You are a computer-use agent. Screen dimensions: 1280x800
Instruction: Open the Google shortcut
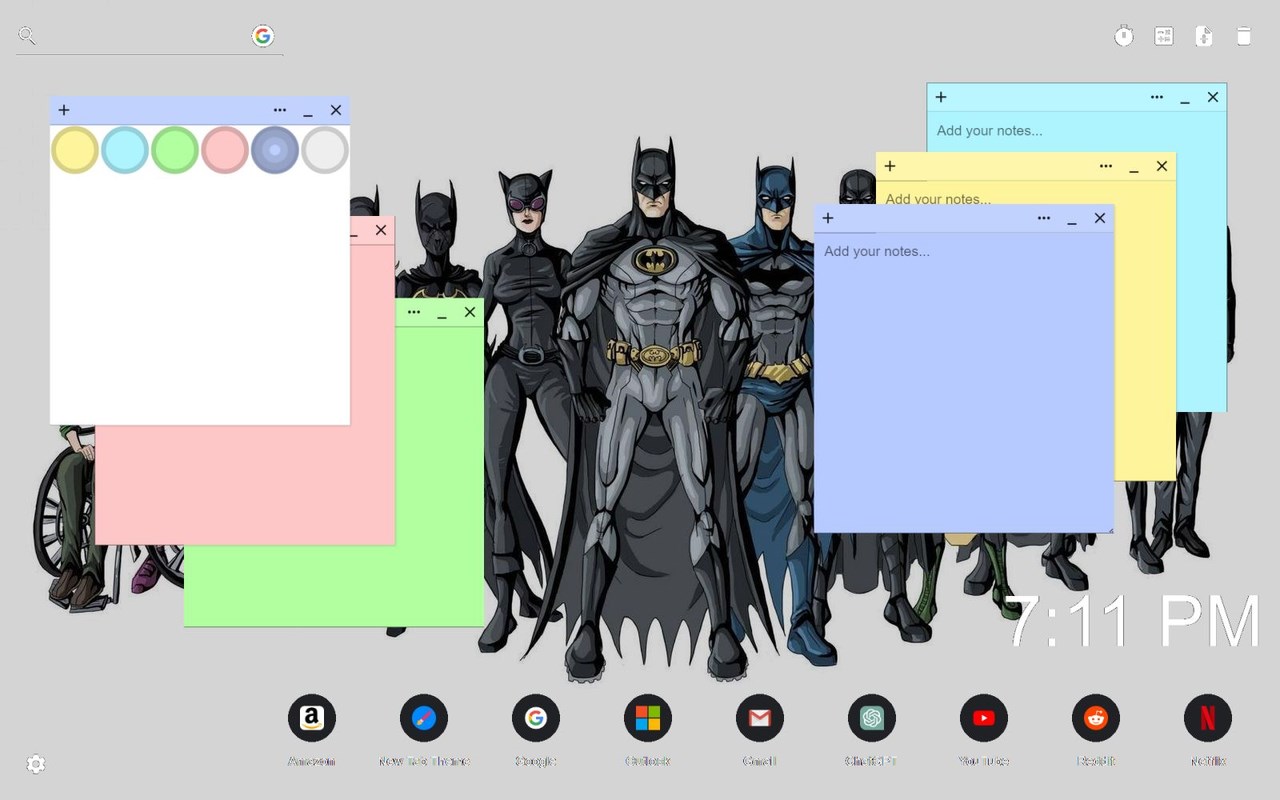(536, 718)
